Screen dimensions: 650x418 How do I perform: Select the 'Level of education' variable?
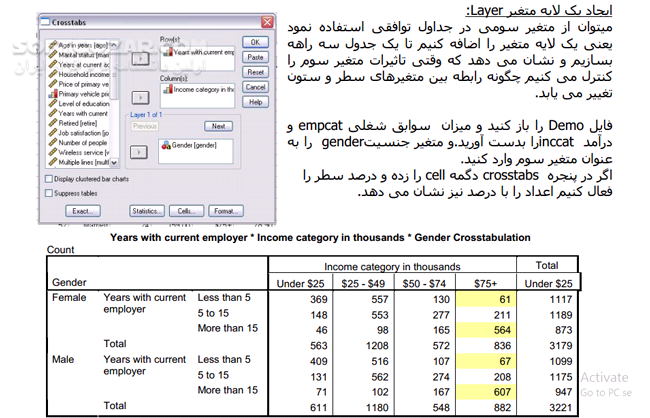[x=79, y=104]
